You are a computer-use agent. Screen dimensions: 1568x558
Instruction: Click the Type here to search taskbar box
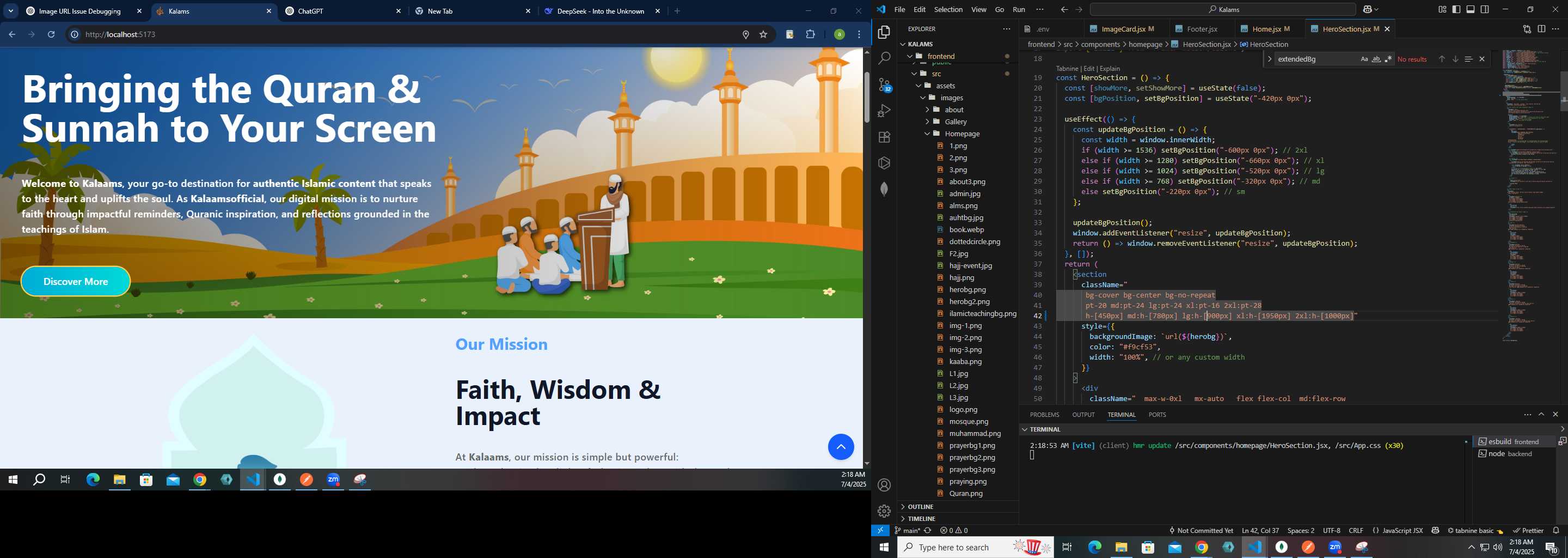pos(975,547)
